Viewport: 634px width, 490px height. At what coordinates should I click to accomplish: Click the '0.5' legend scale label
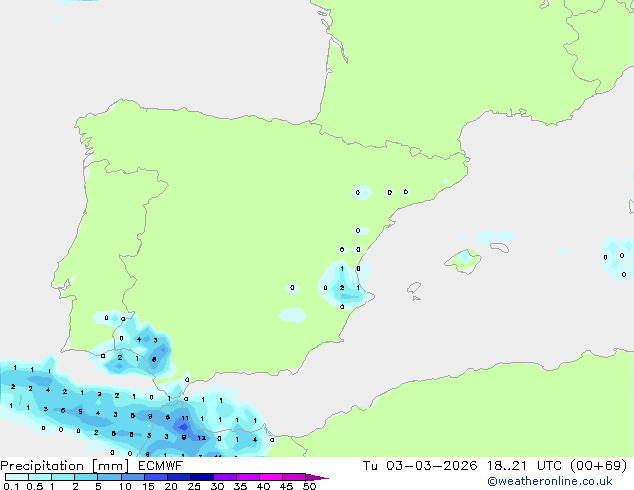pyautogui.click(x=35, y=486)
